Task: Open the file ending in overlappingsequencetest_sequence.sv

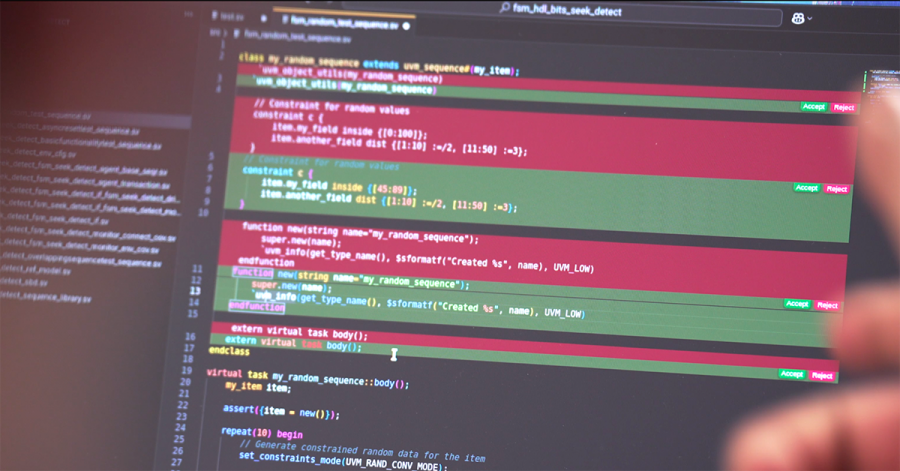Action: (82, 260)
